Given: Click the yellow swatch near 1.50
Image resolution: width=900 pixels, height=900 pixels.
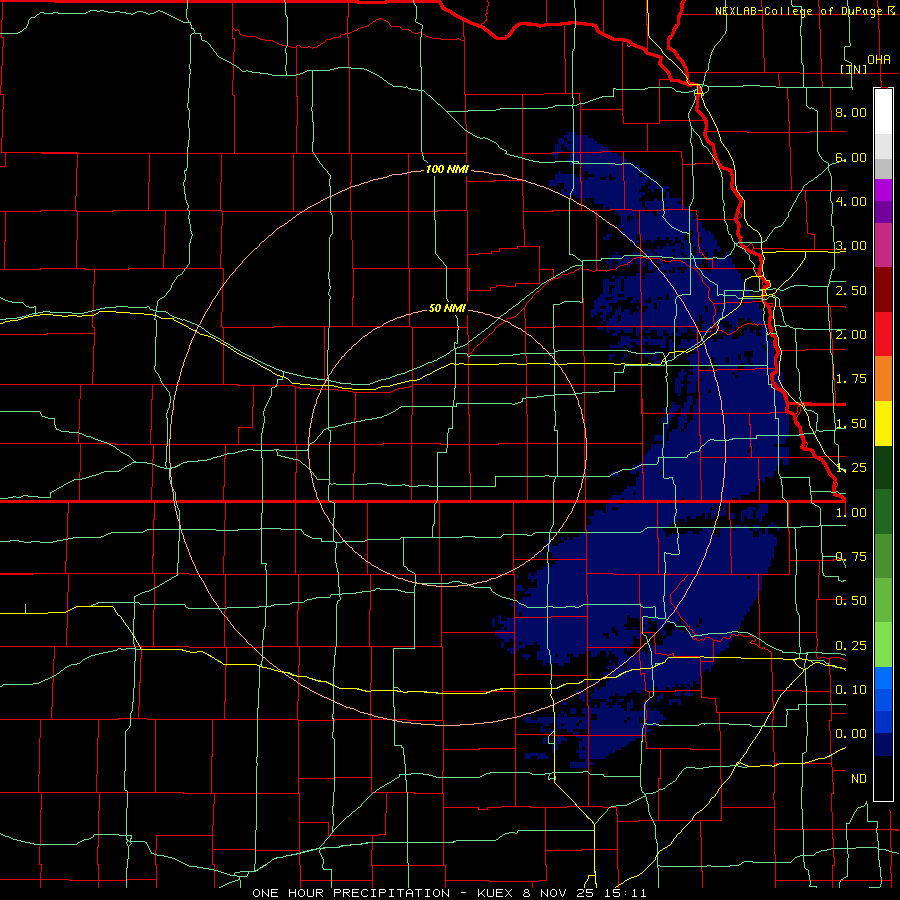Looking at the screenshot, I should point(883,423).
